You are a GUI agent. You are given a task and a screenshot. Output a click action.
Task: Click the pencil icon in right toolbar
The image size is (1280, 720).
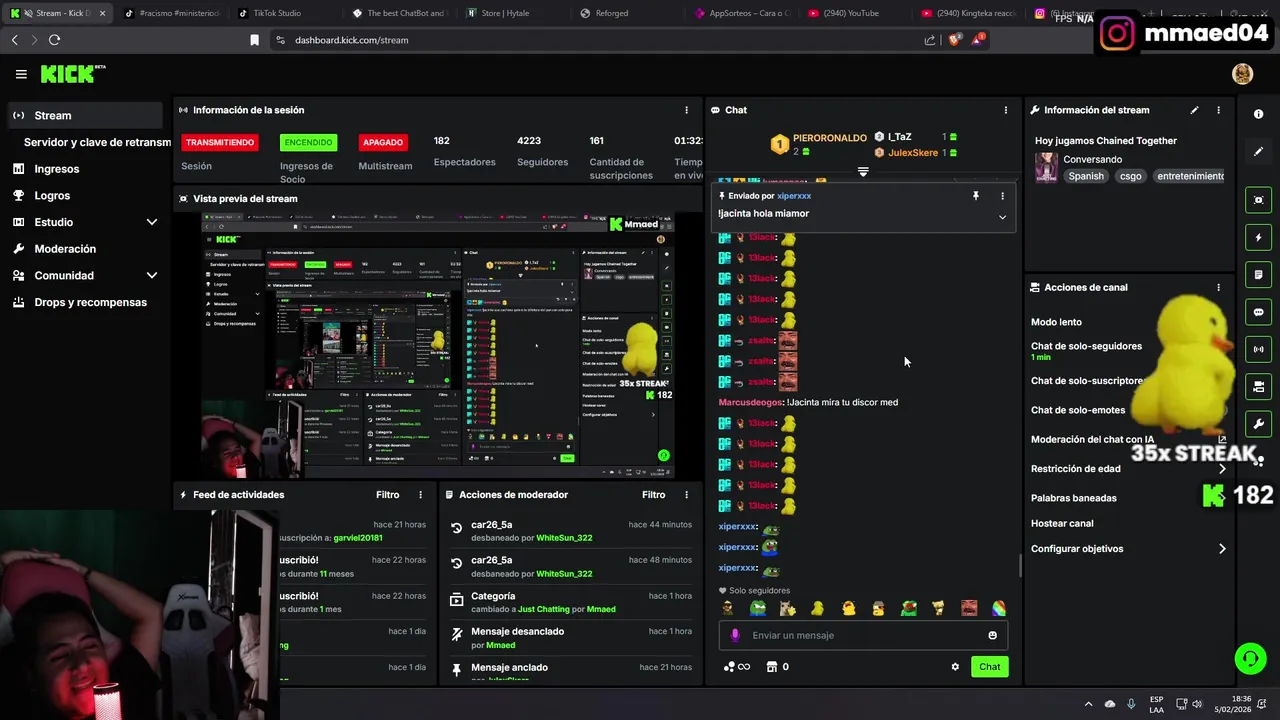pyautogui.click(x=1258, y=152)
